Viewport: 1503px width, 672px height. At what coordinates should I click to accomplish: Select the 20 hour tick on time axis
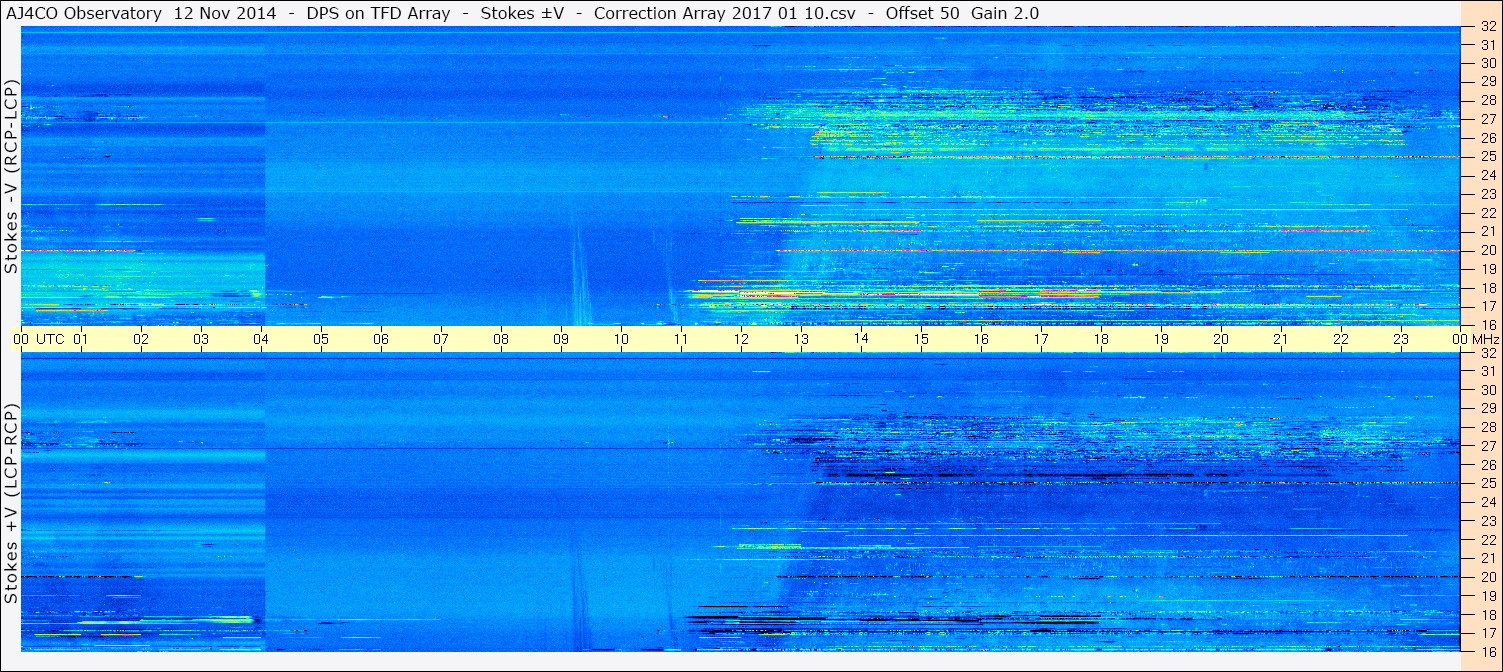(1221, 339)
